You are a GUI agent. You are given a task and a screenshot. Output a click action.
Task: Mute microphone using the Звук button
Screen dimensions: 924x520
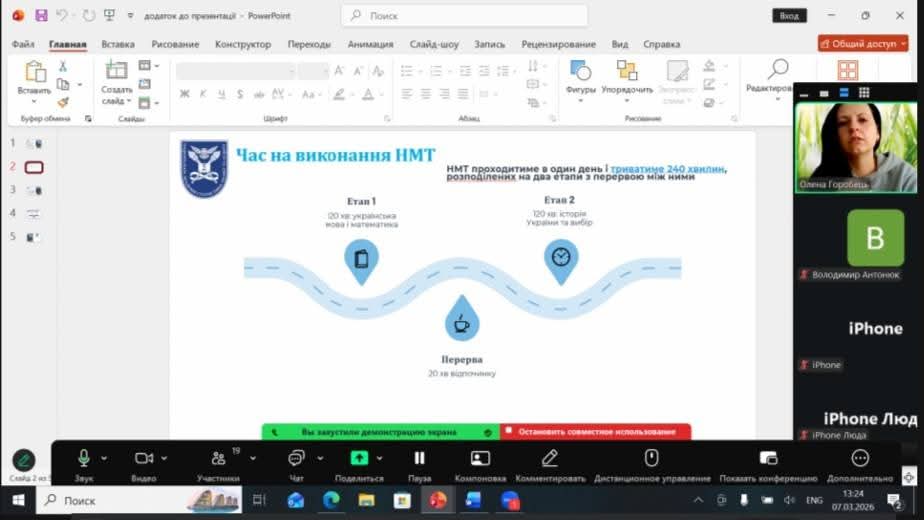(x=84, y=458)
